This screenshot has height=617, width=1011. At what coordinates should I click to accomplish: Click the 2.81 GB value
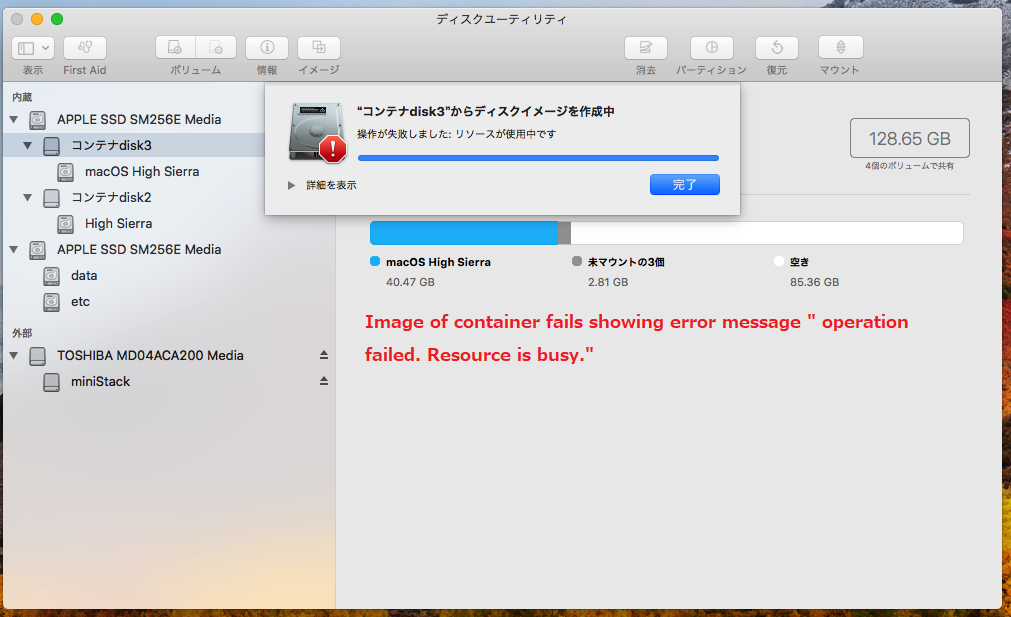(608, 282)
